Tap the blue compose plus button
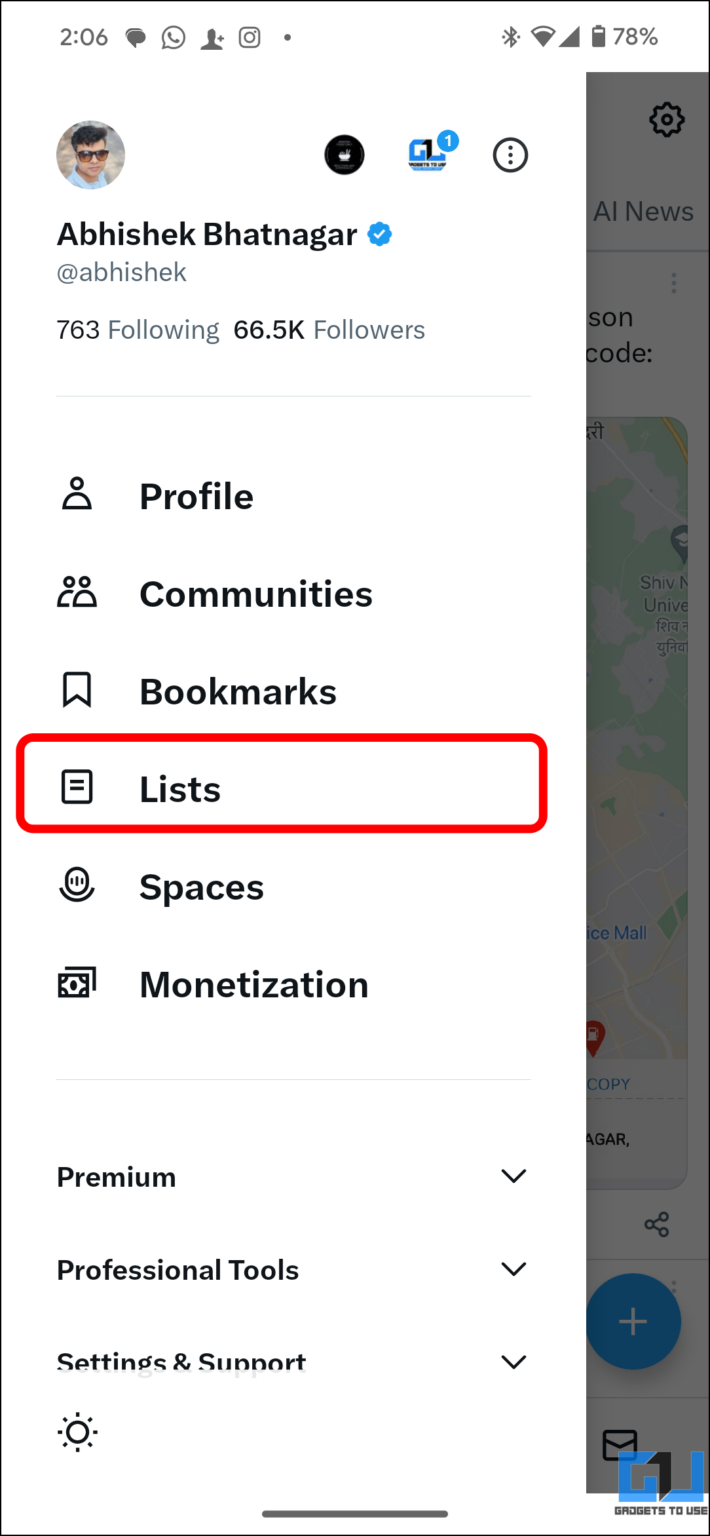The width and height of the screenshot is (710, 1536). [633, 1322]
